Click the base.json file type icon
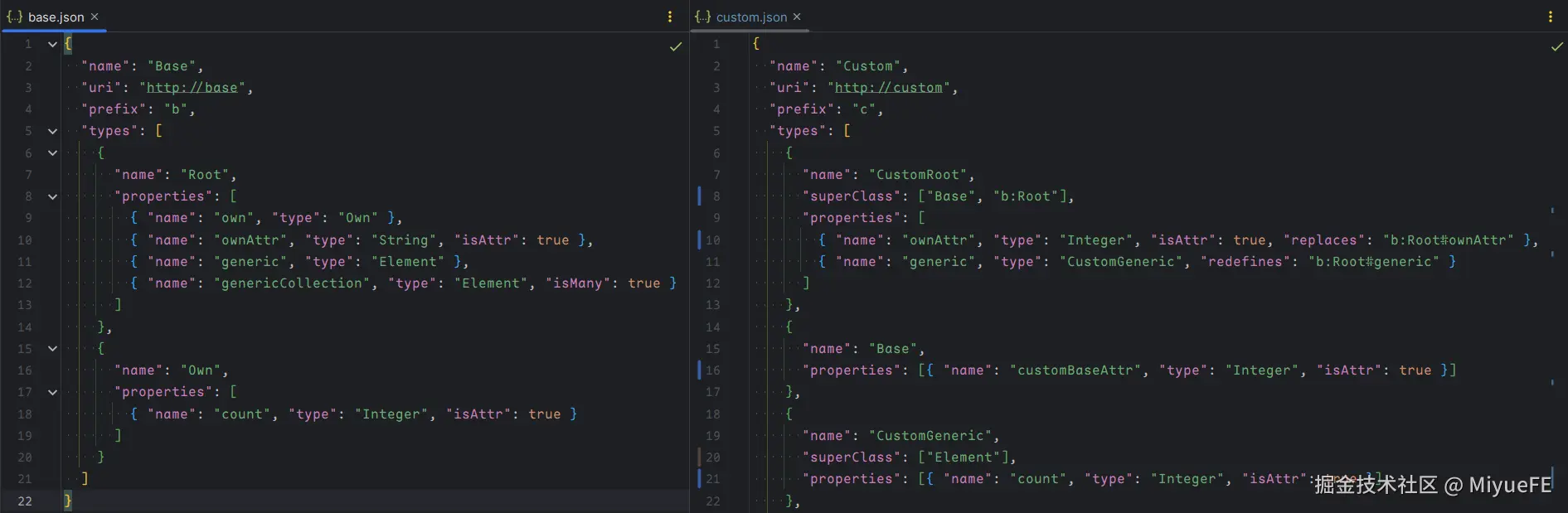 coord(14,17)
